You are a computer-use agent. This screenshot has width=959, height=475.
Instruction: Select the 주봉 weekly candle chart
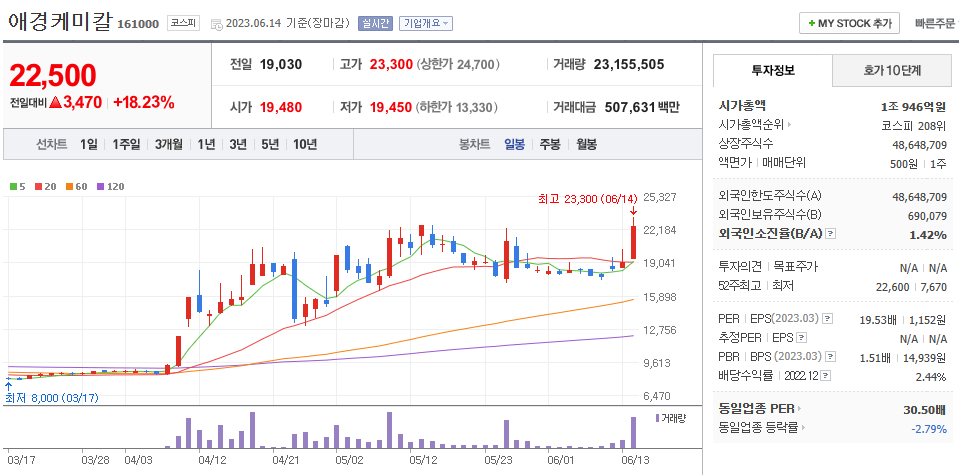click(550, 145)
